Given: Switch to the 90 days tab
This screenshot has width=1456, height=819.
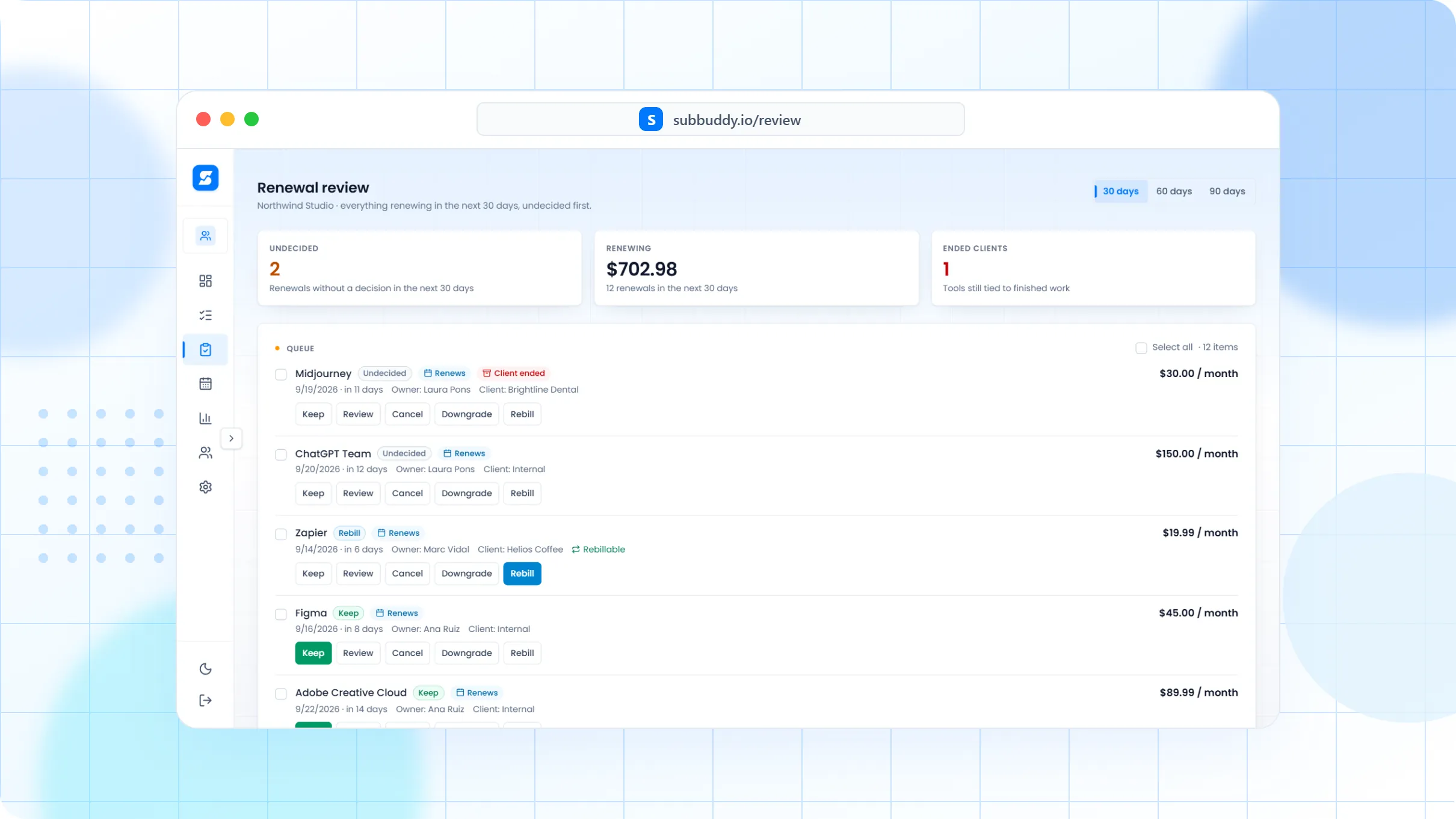Looking at the screenshot, I should (1227, 191).
